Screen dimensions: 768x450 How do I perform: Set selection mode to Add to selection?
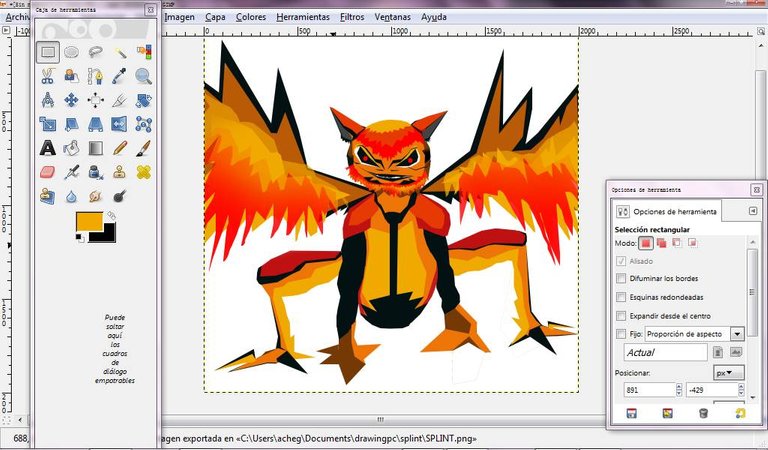point(661,243)
